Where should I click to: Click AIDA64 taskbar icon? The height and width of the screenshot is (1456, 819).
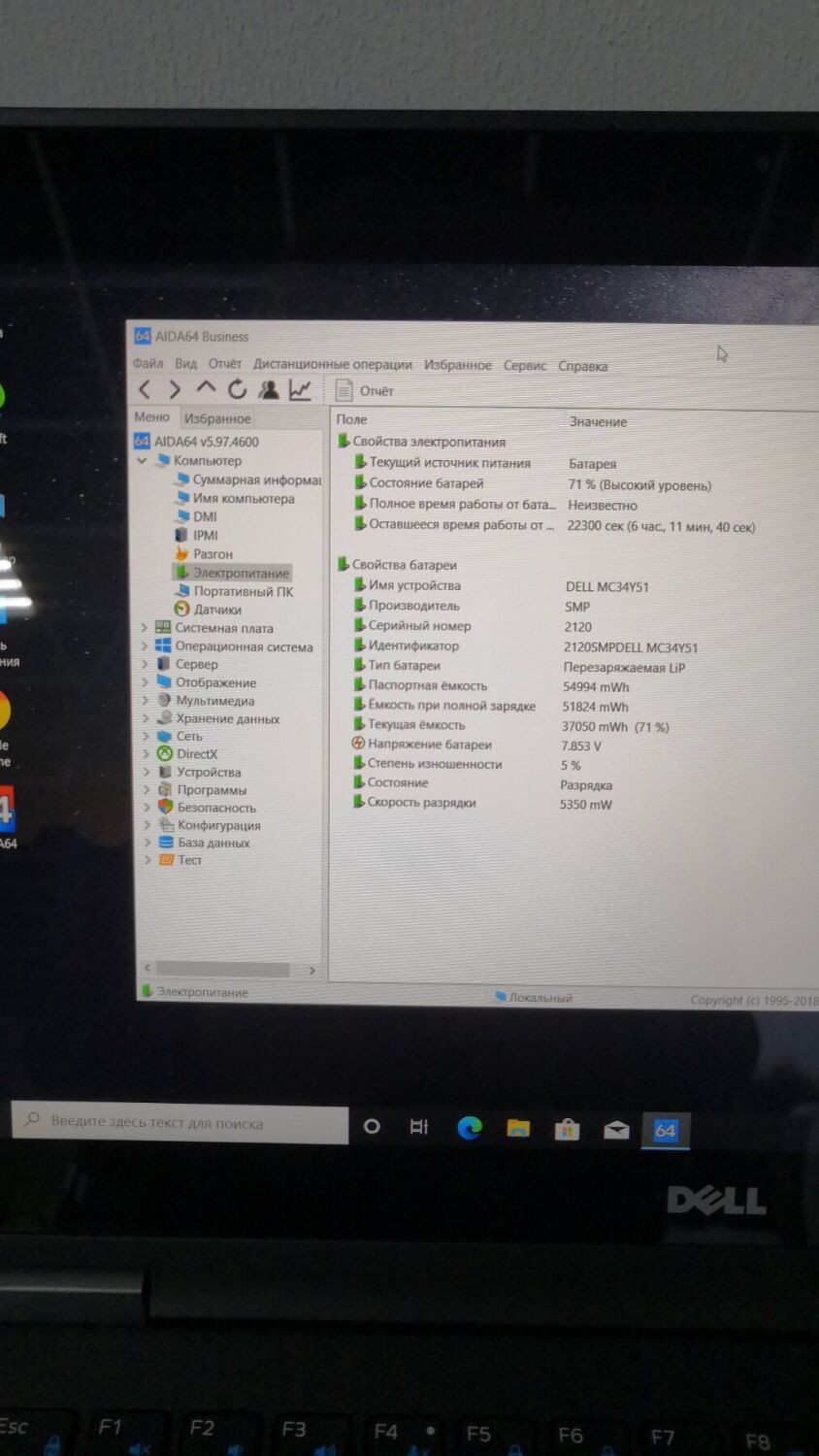tap(666, 1130)
